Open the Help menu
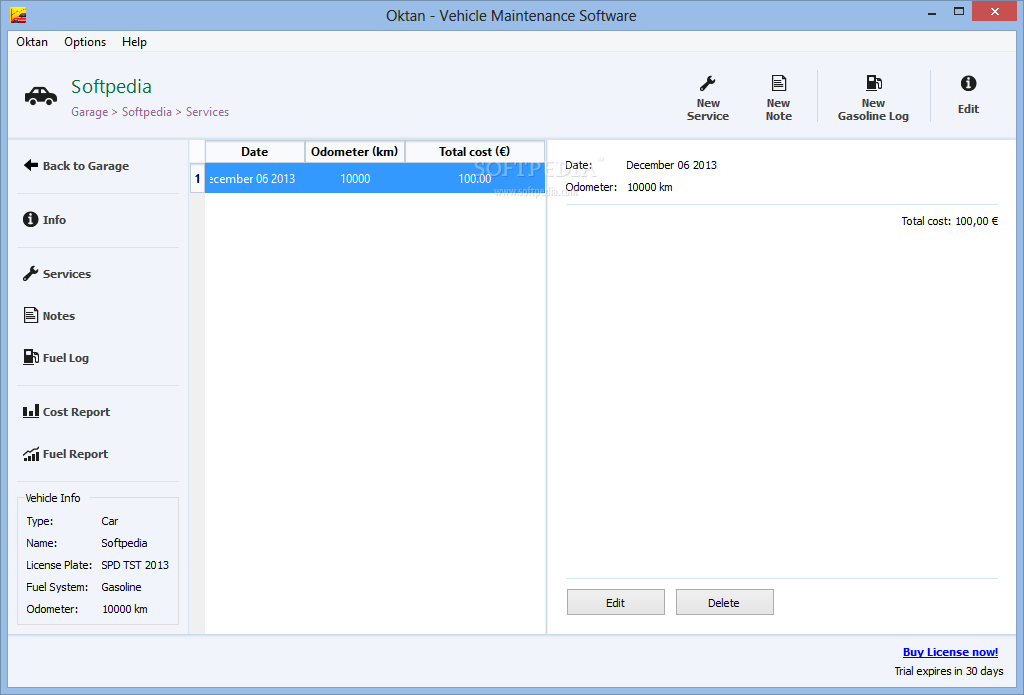The width and height of the screenshot is (1024, 695). pyautogui.click(x=134, y=42)
